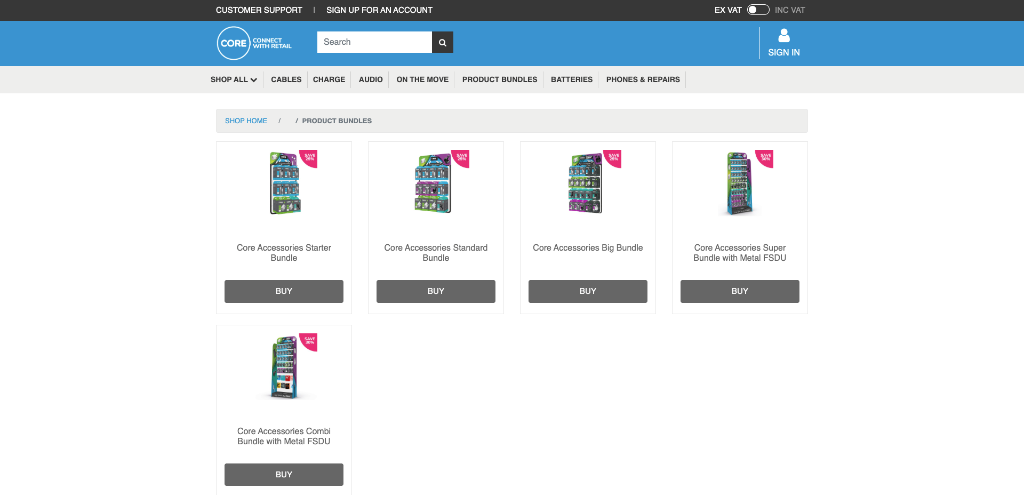Image resolution: width=1024 pixels, height=495 pixels.
Task: Toggle the EX VAT / INC VAT switch
Action: tap(758, 10)
